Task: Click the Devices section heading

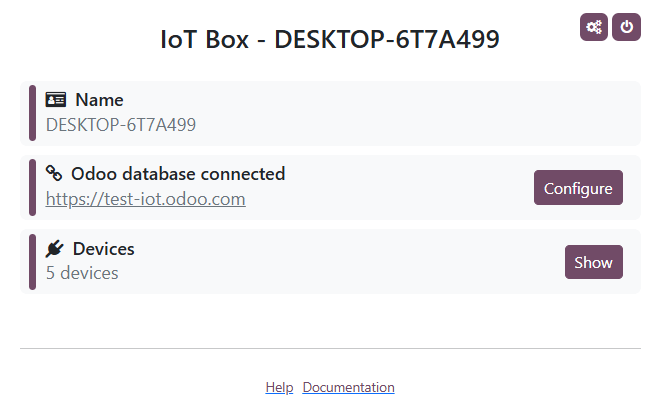Action: pos(103,249)
